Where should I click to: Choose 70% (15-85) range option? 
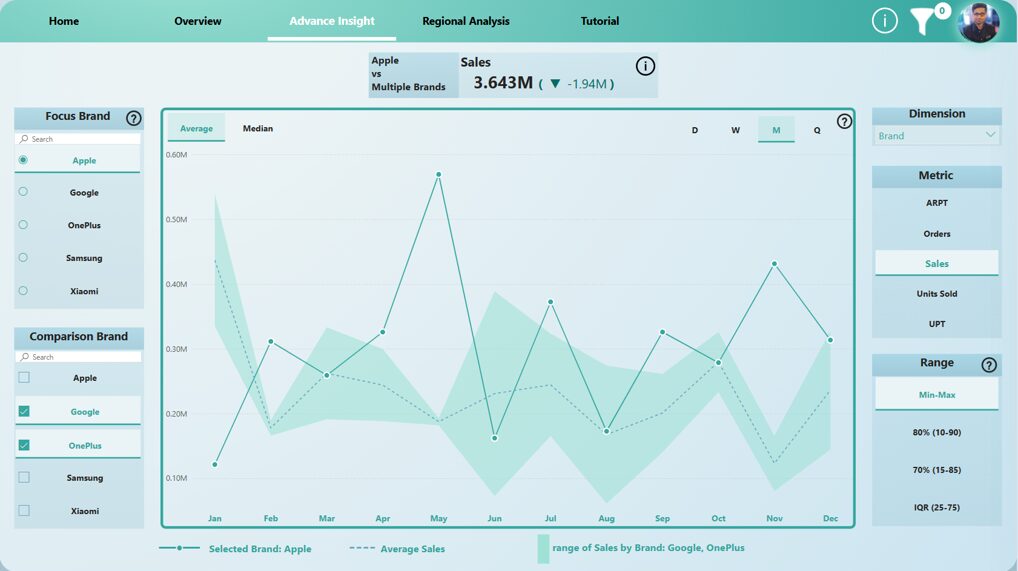tap(937, 470)
